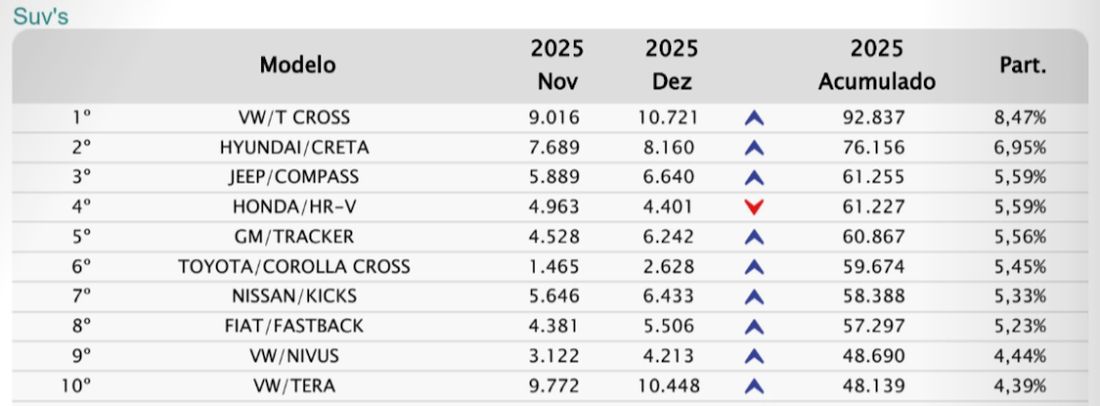Screen dimensions: 1100x406
Task: Click the 92.837 accumulated value
Action: click(874, 118)
